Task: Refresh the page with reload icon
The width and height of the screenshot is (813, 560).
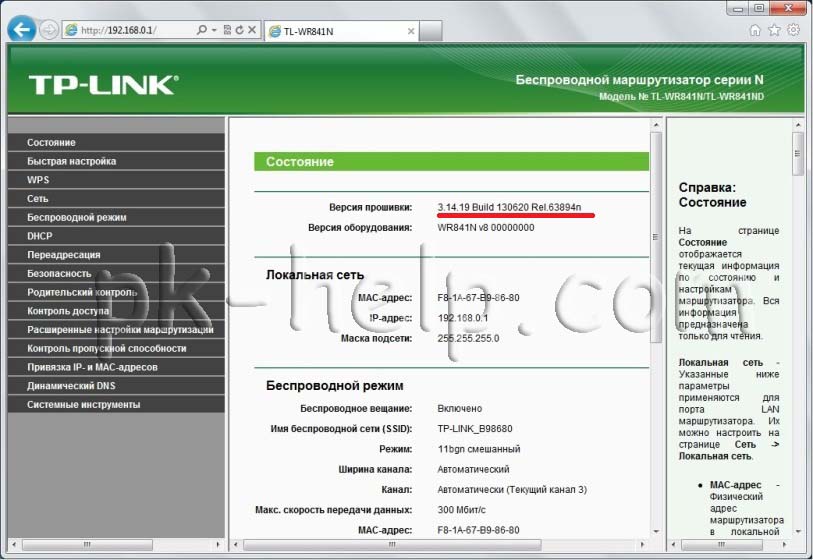Action: (239, 30)
